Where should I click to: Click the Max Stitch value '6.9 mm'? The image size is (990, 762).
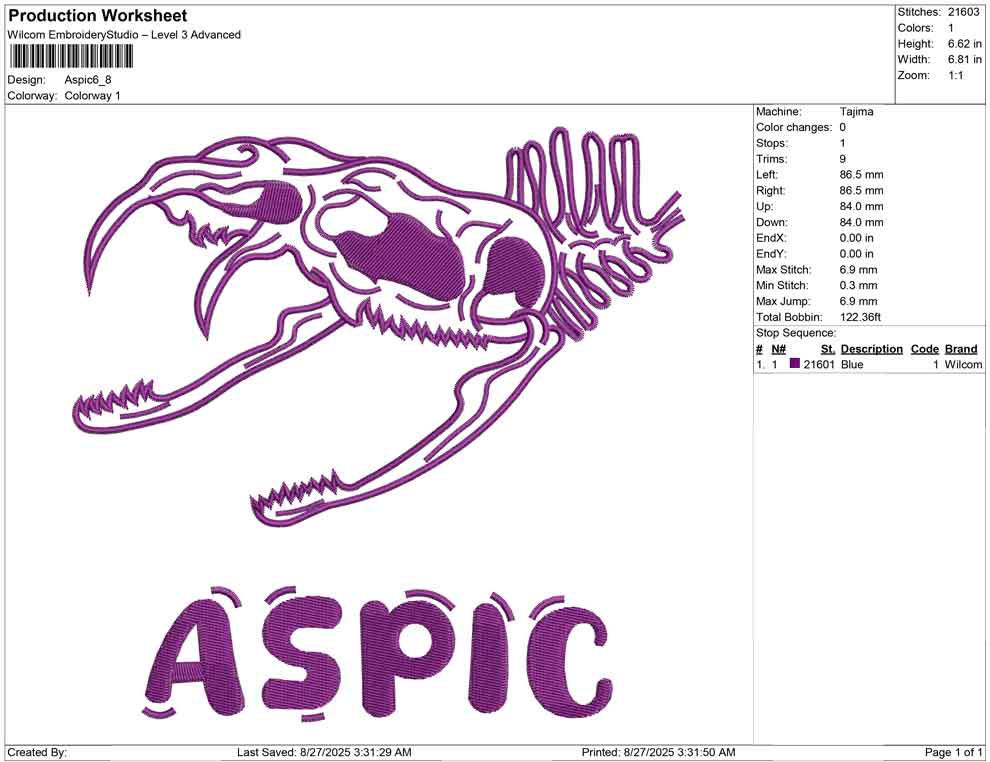tap(858, 270)
